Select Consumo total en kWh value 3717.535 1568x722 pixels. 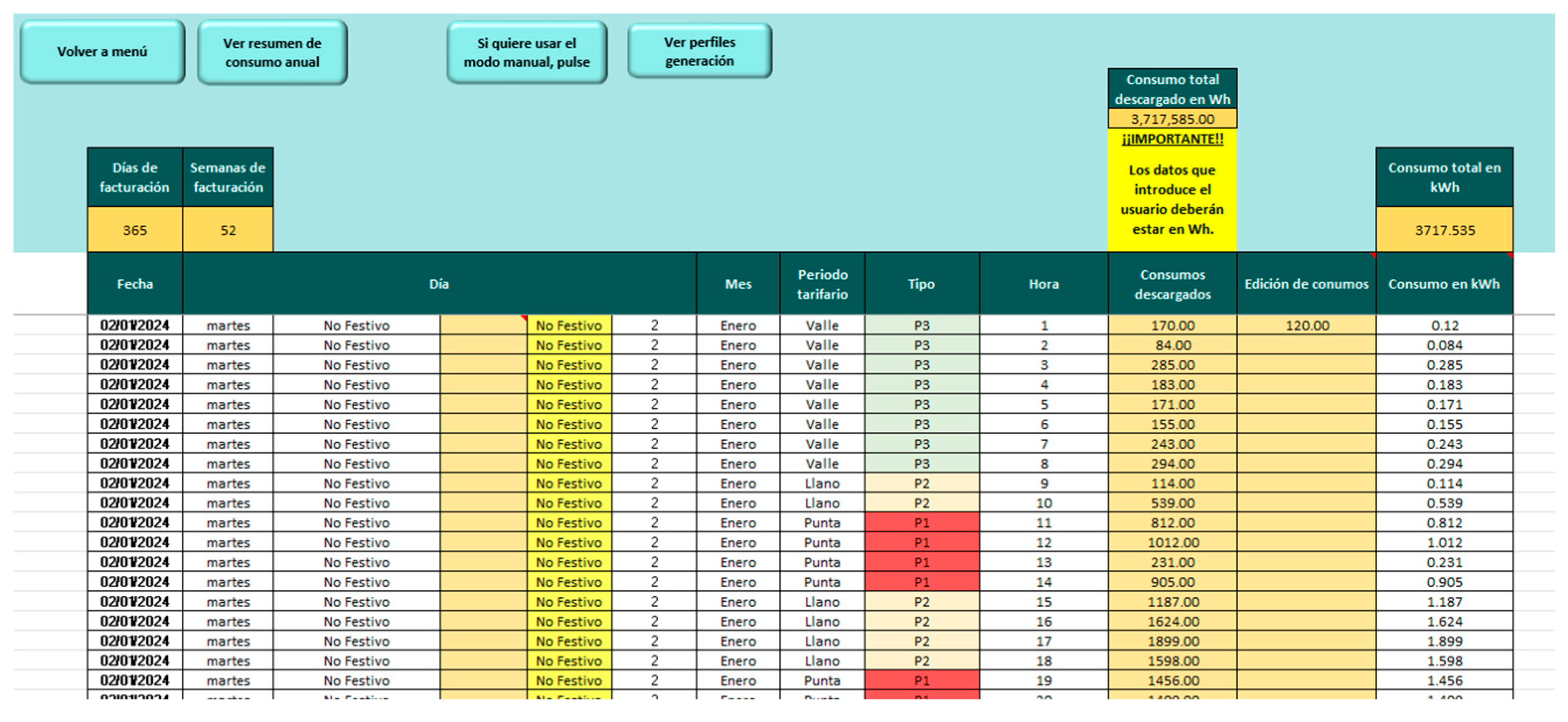tap(1444, 230)
